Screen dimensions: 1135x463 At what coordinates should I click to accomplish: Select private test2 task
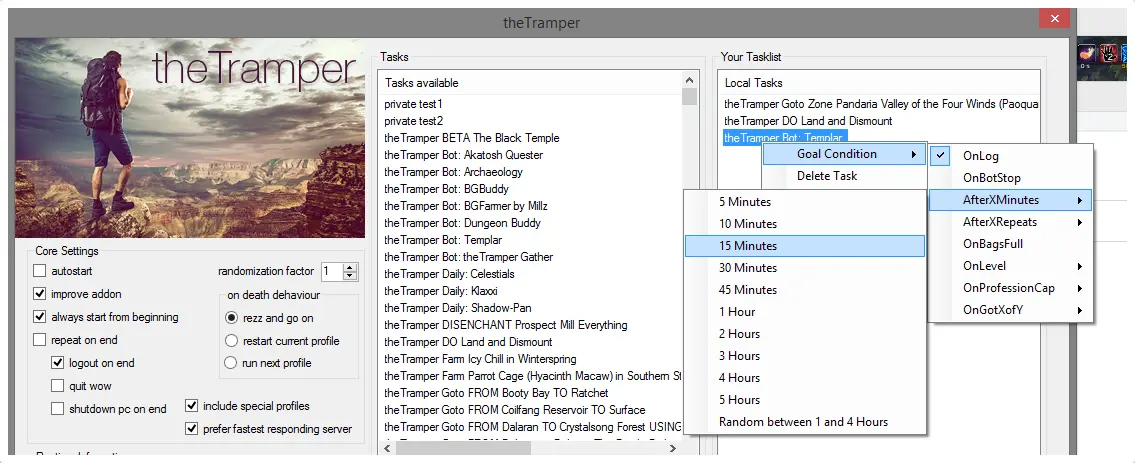[413, 121]
